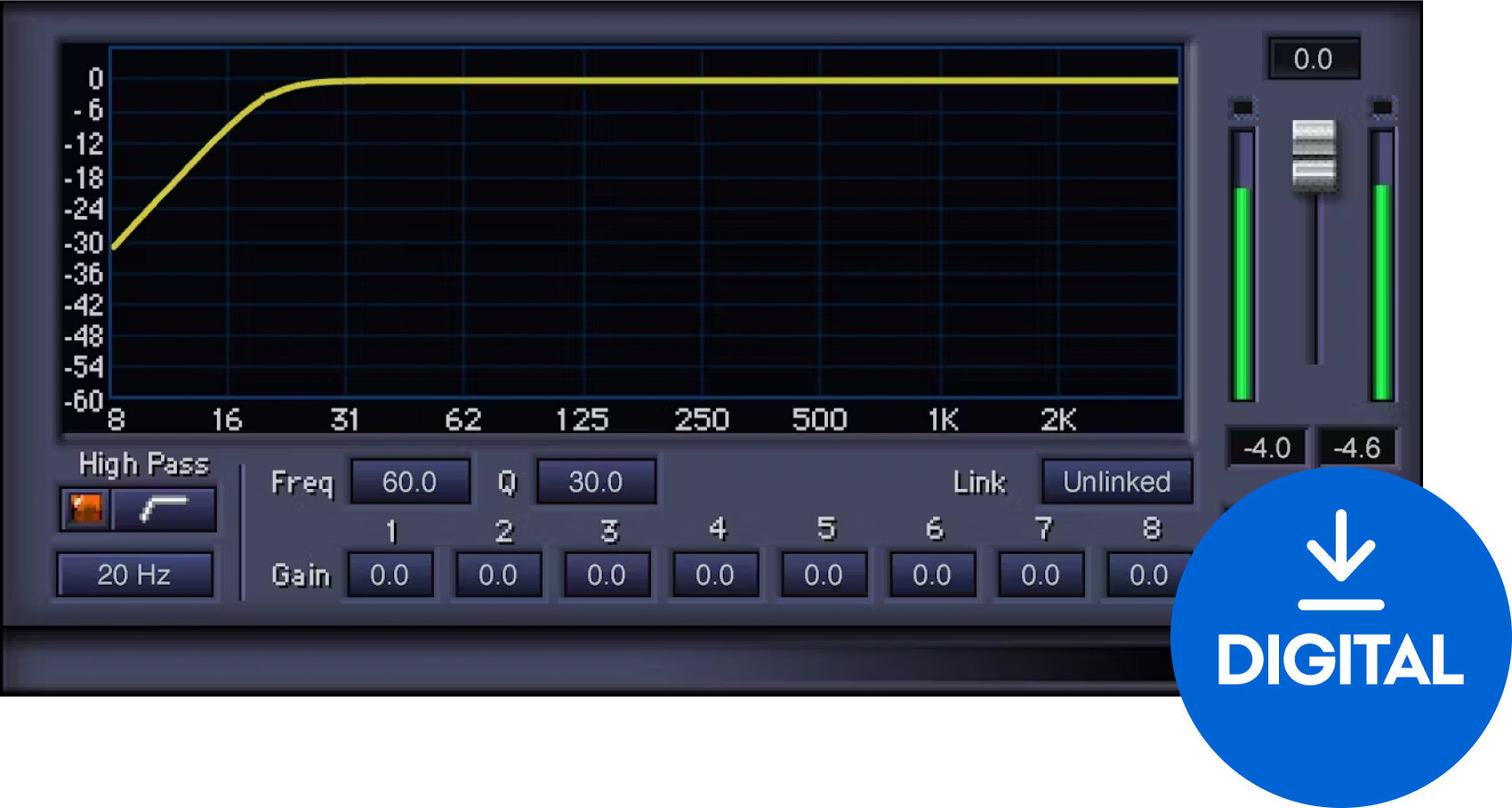Click the -30 dB scale label
Viewport: 1512px width, 808px height.
pos(84,243)
